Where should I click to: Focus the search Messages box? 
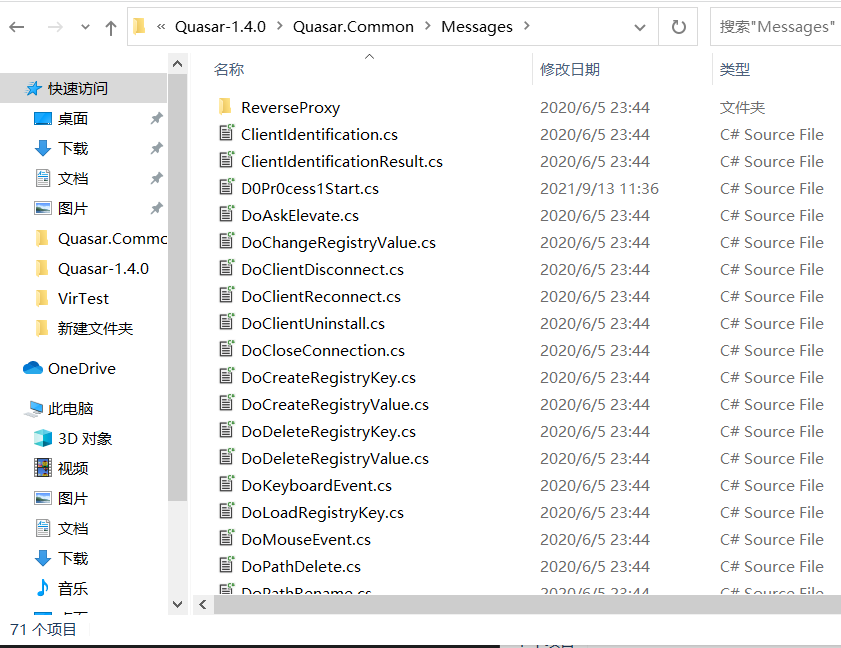click(x=776, y=27)
